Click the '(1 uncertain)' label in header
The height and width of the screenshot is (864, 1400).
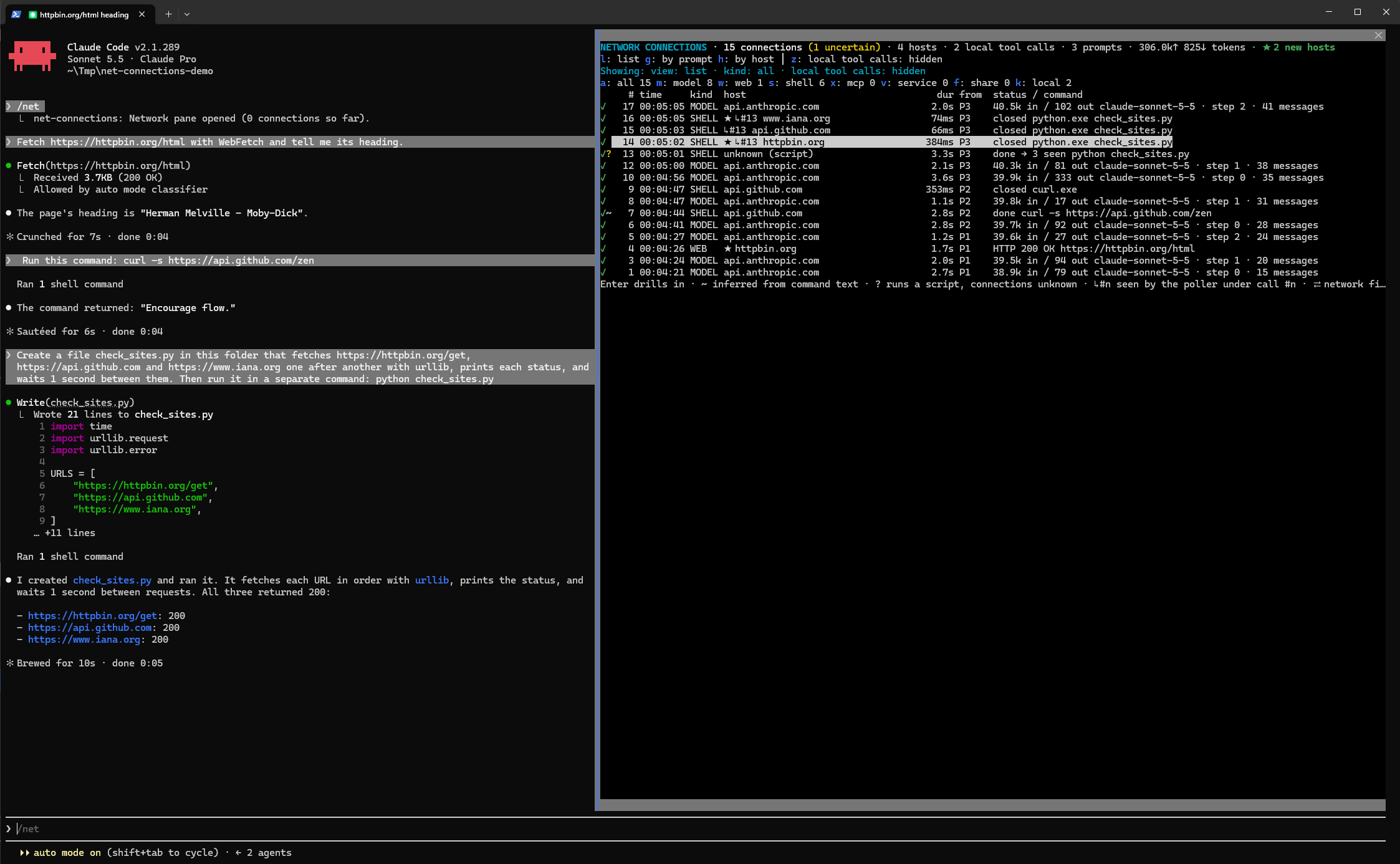[844, 47]
